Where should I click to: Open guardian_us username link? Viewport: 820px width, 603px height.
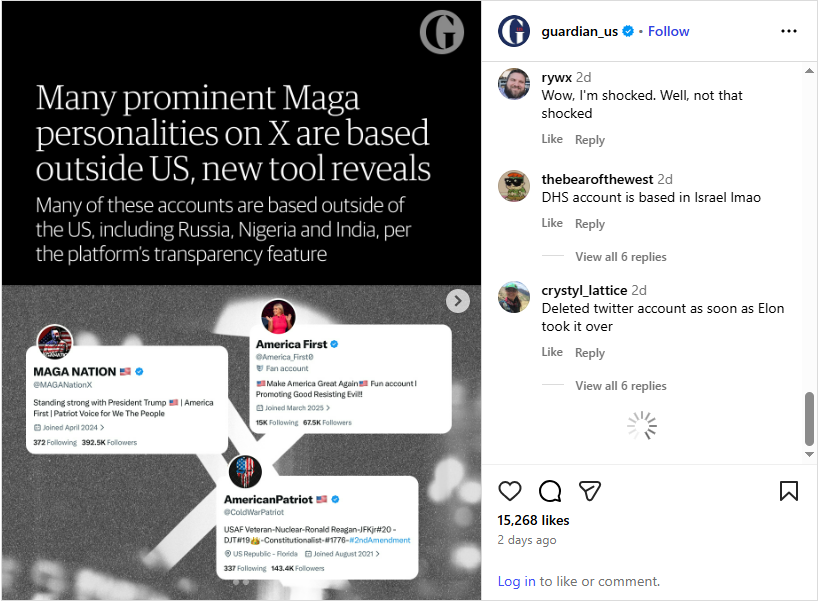(x=579, y=31)
